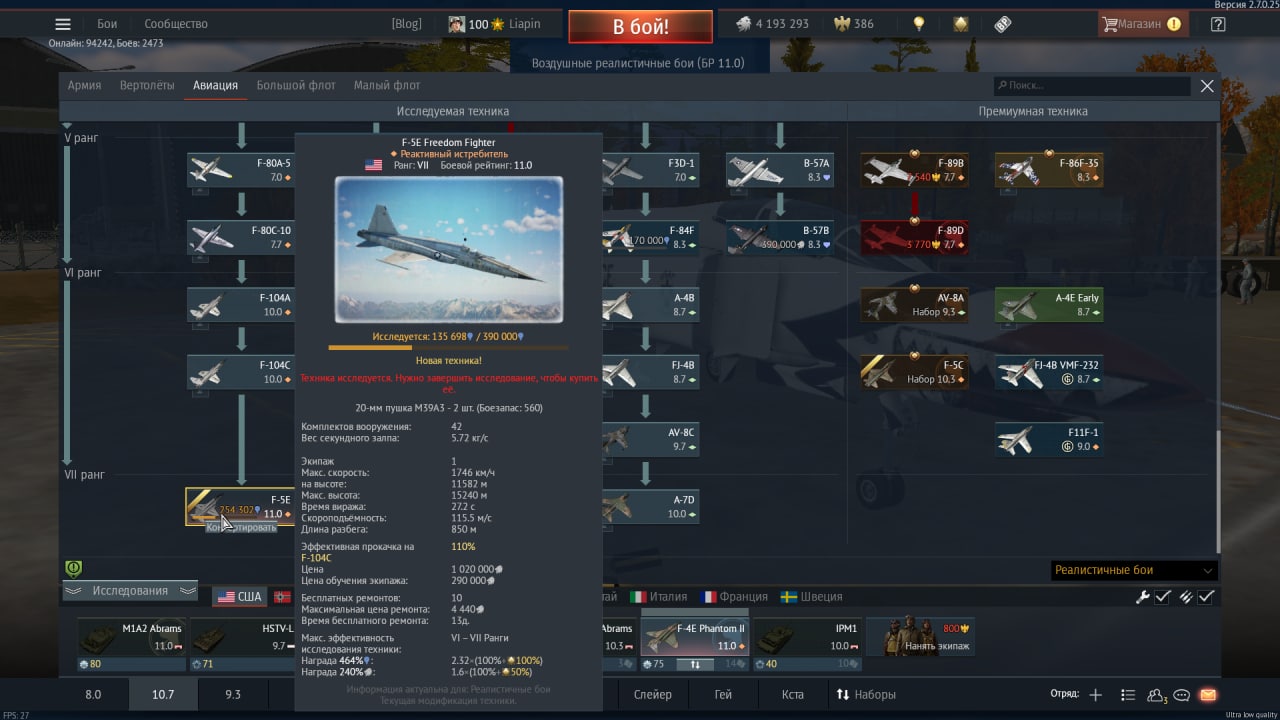Select the F-80A-5 aircraft card

coord(241,170)
